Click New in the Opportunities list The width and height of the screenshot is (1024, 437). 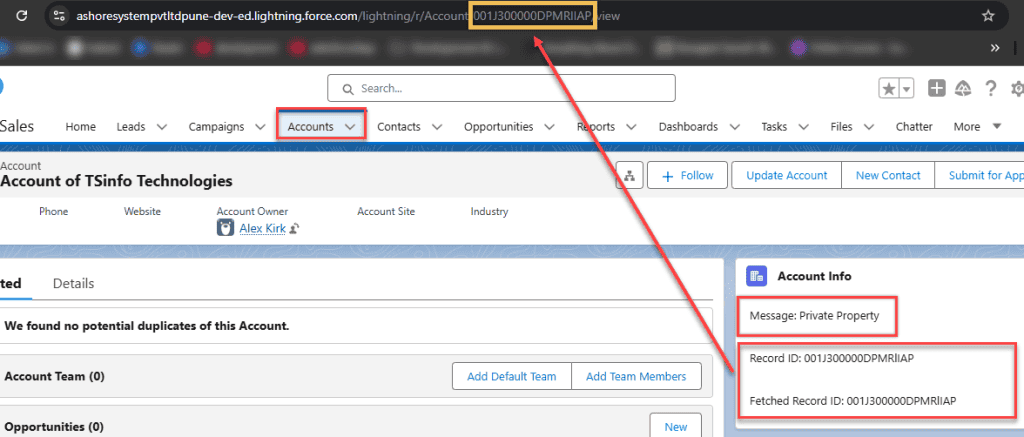676,426
